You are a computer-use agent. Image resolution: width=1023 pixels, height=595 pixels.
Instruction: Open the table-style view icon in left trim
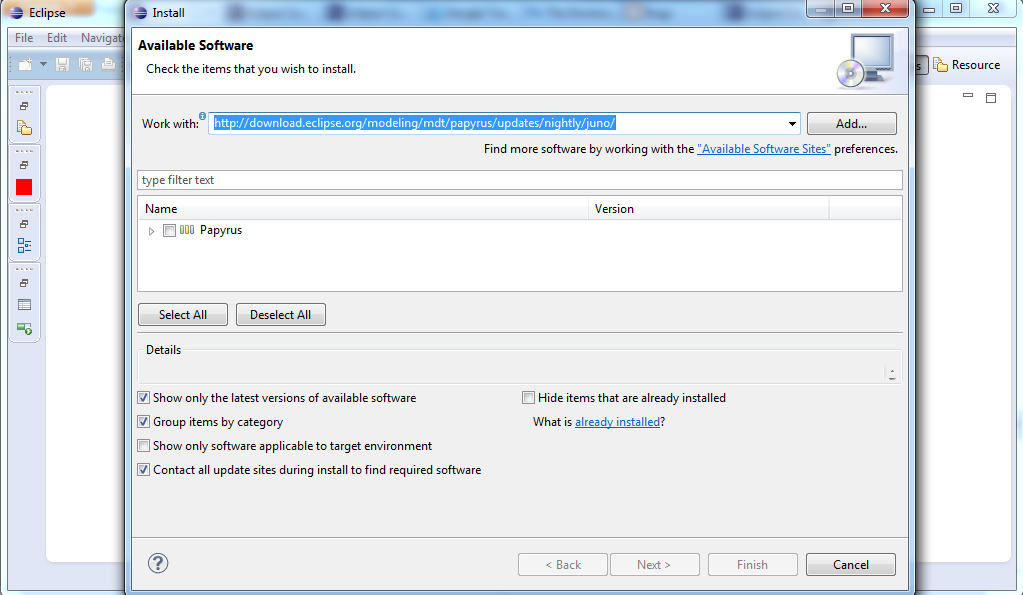[x=24, y=305]
